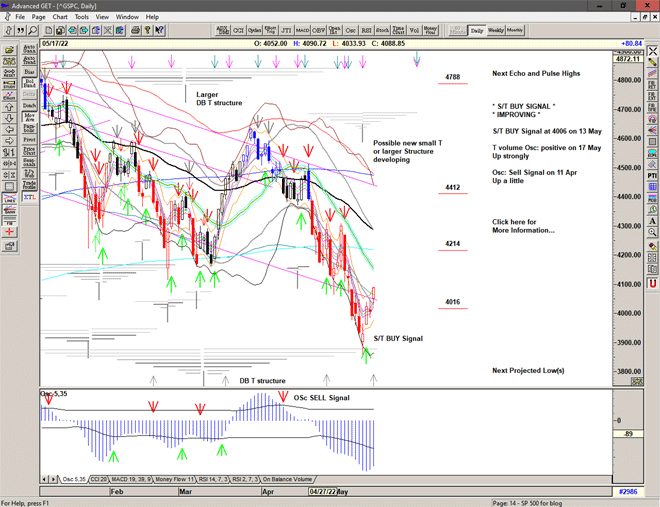Open the Chart menu
This screenshot has width=660, height=507.
(x=60, y=17)
